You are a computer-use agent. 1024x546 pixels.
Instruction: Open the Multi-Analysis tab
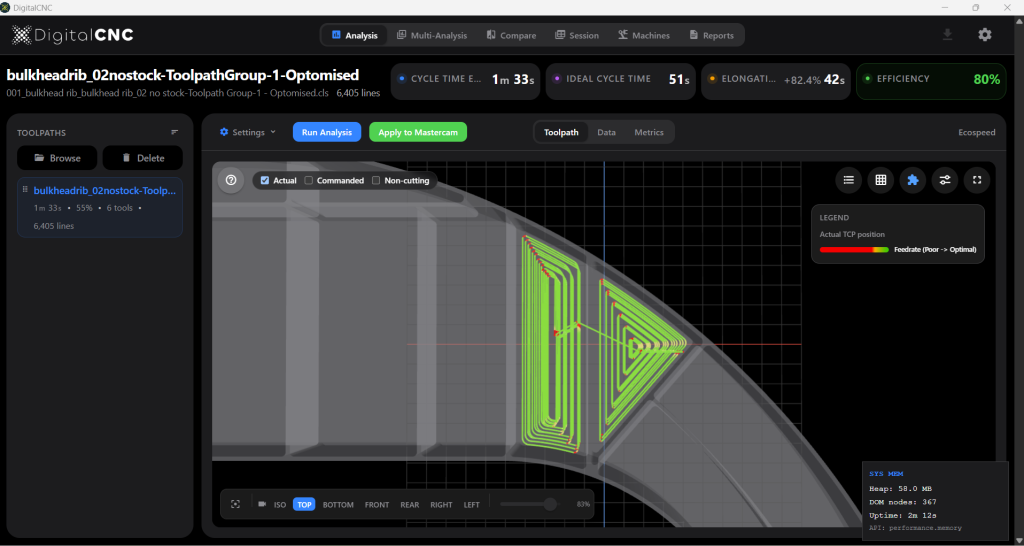(432, 35)
